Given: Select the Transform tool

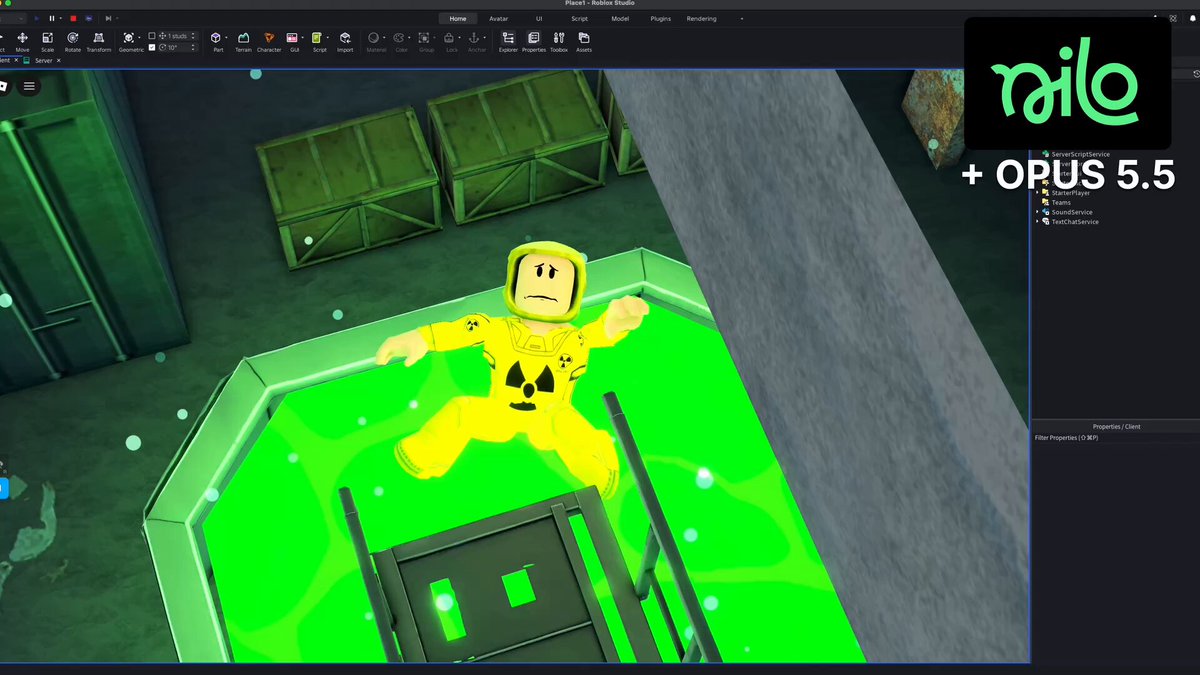Looking at the screenshot, I should (x=99, y=41).
